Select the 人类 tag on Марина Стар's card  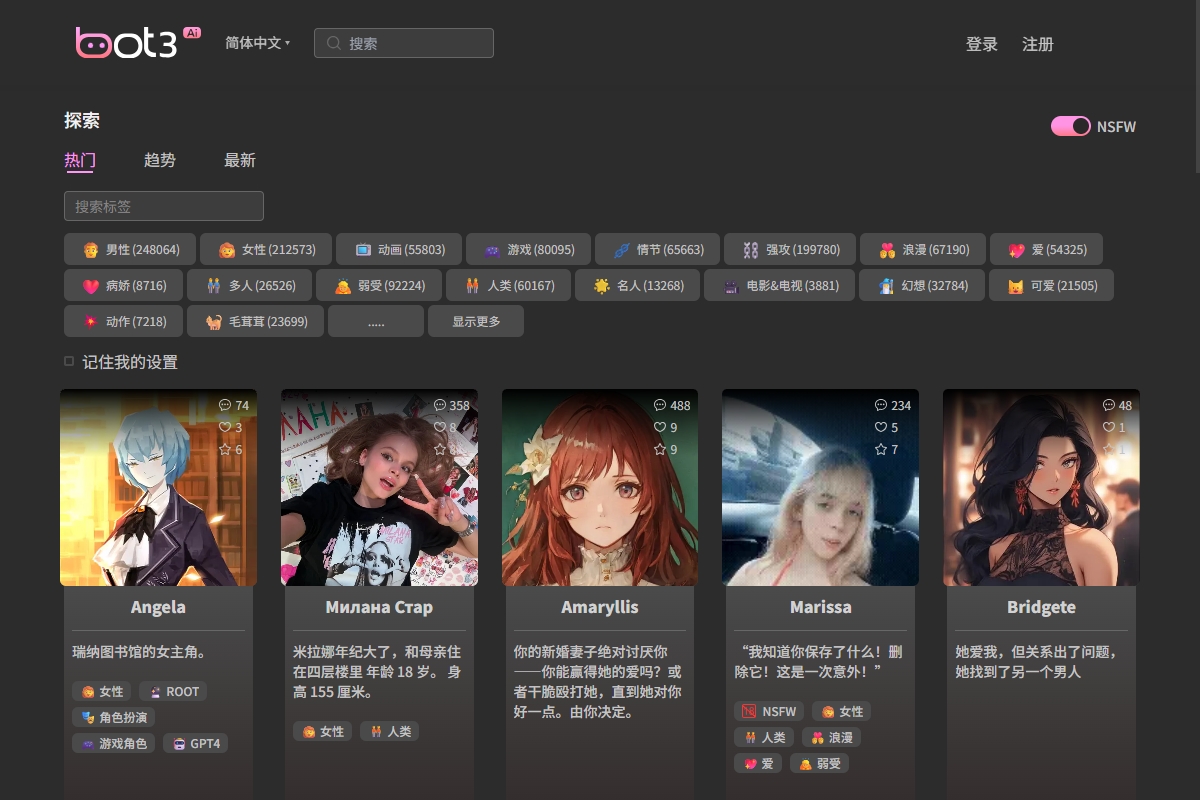(x=389, y=731)
